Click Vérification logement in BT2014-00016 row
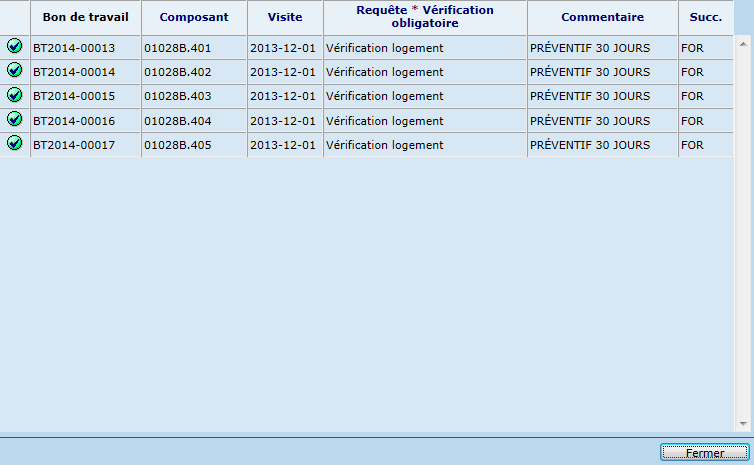Screen dimensions: 754x465 385,121
